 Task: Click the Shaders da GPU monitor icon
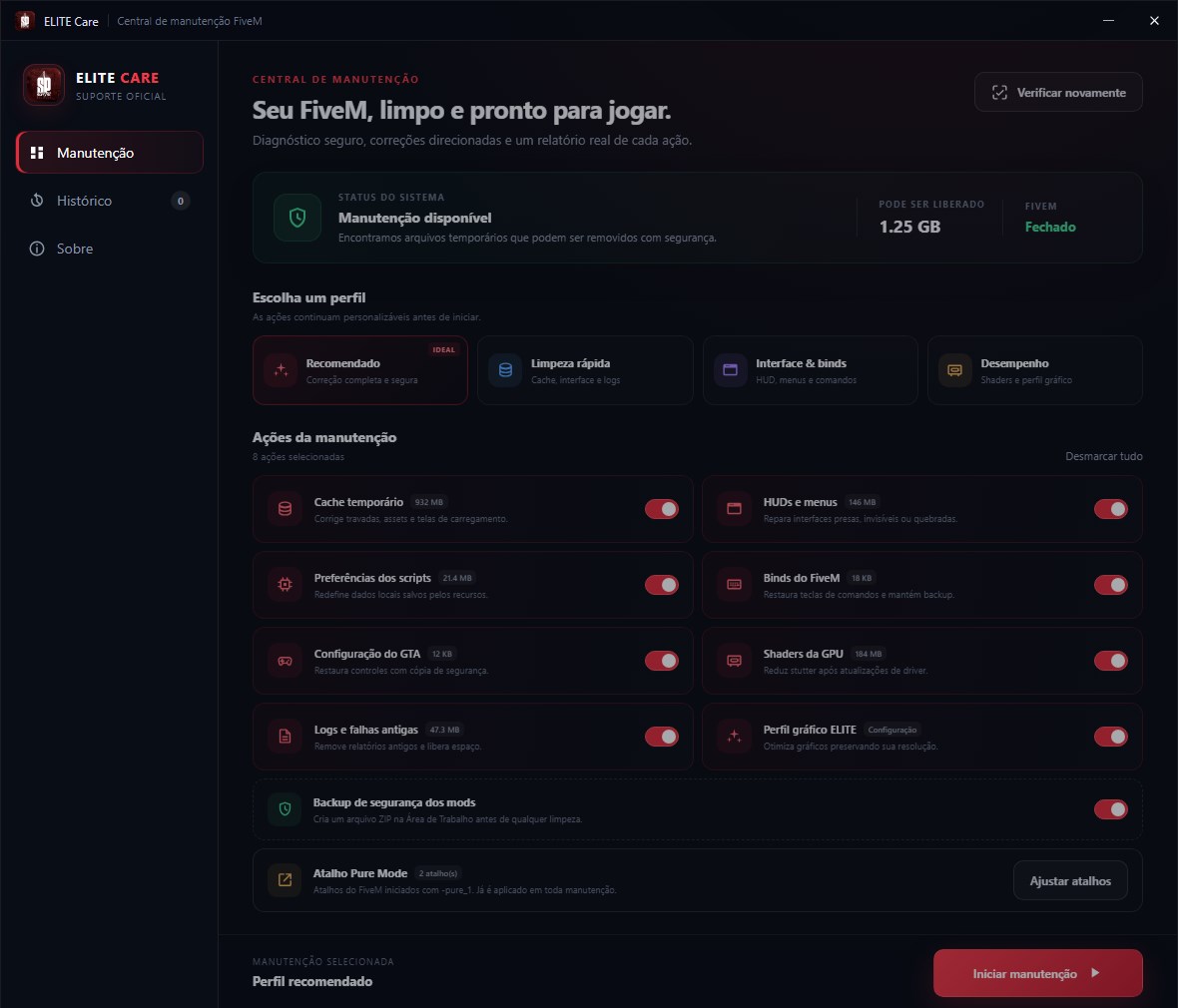(734, 661)
